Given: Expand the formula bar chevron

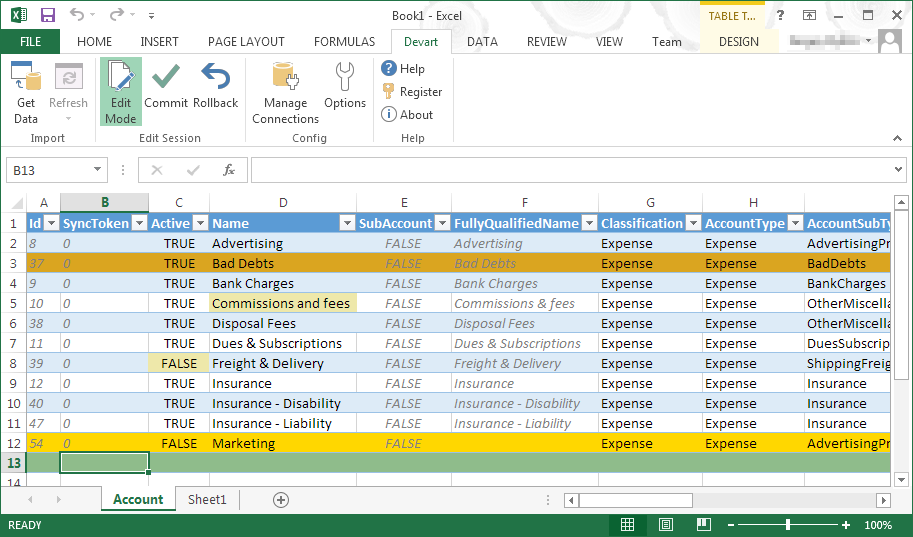Looking at the screenshot, I should [898, 170].
